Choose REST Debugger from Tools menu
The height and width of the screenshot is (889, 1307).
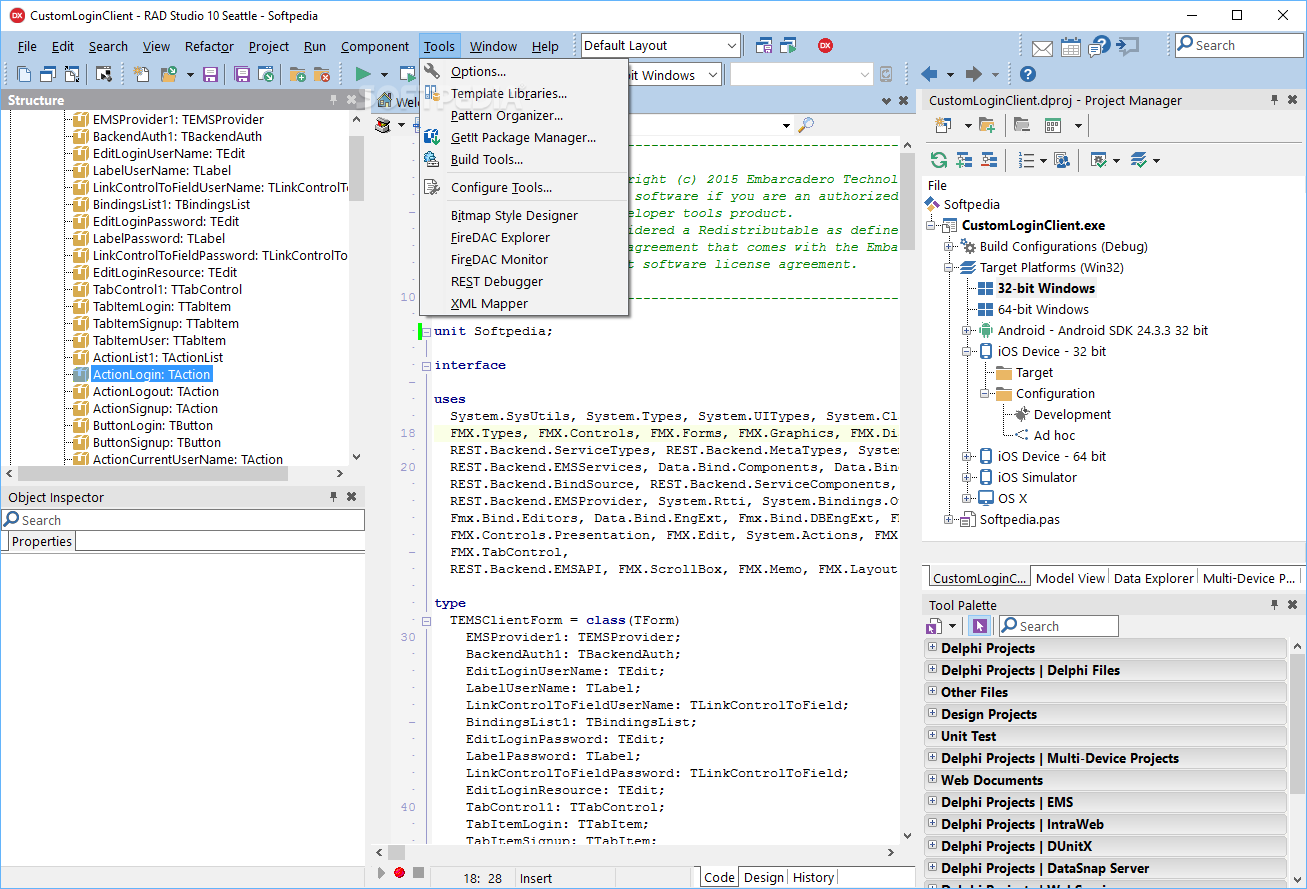pyautogui.click(x=497, y=281)
